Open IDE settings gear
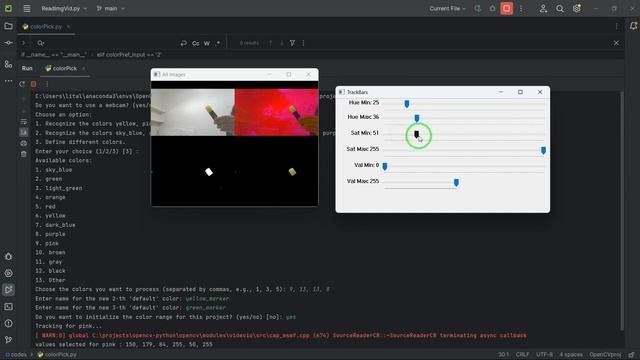The width and height of the screenshot is (640, 360). (577, 8)
